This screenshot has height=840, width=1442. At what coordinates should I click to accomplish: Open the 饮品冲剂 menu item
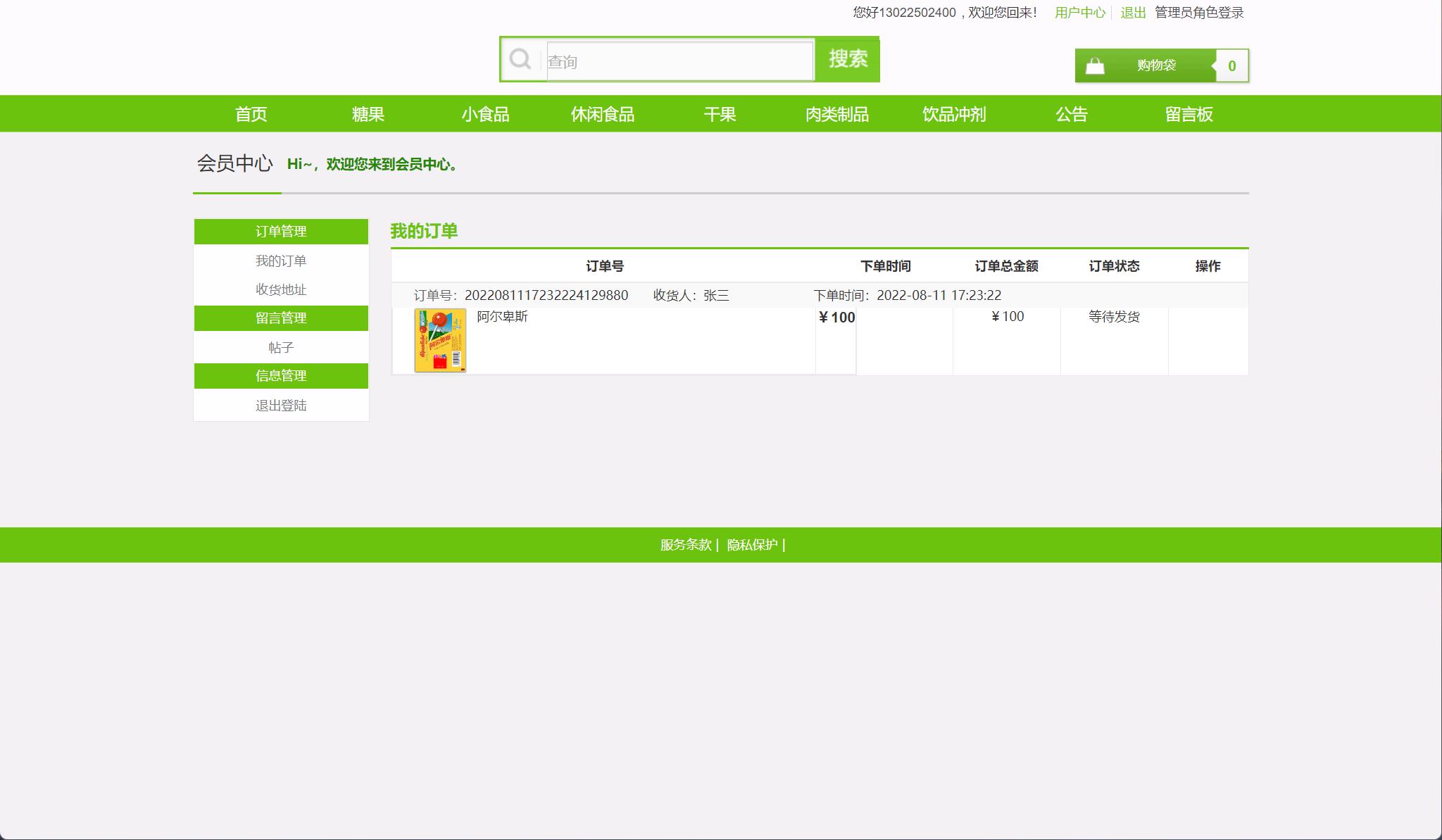[x=954, y=113]
